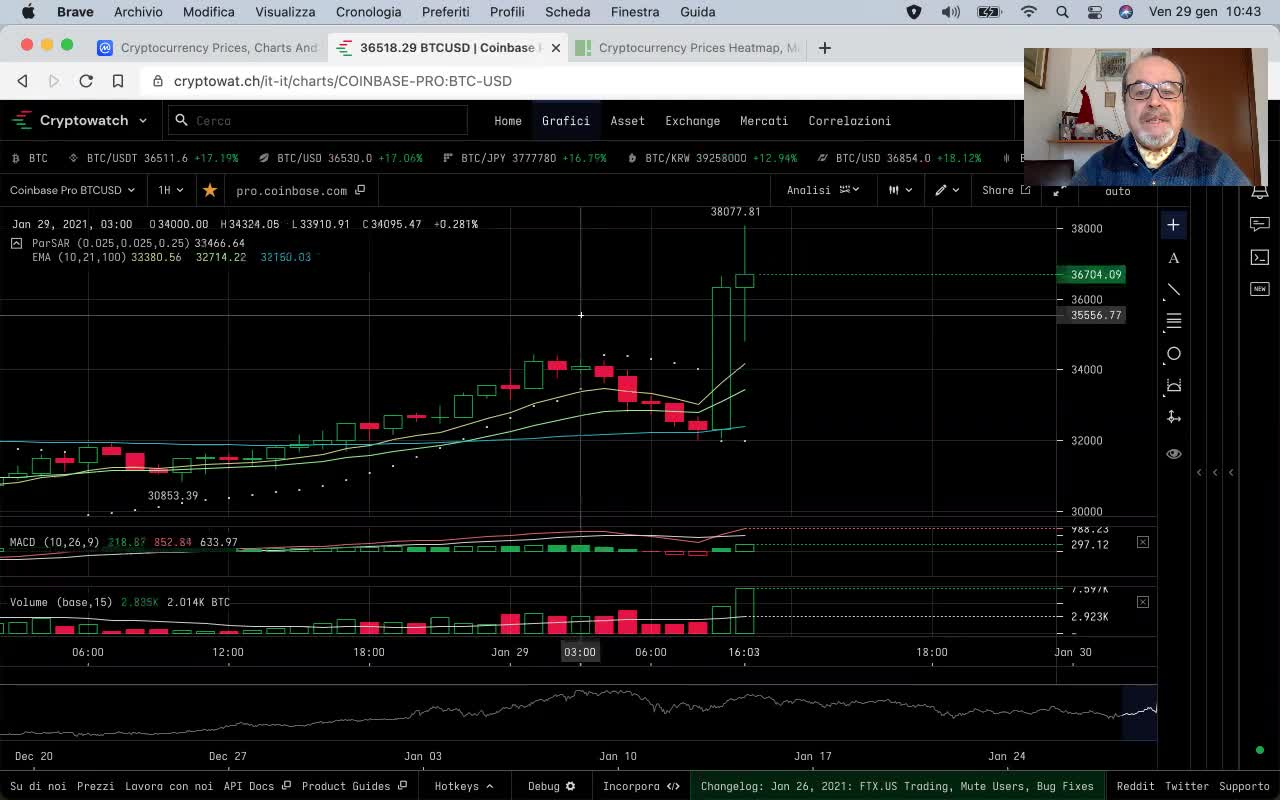Select the crosshair cursor tool
This screenshot has height=800, width=1280.
pos(1173,225)
